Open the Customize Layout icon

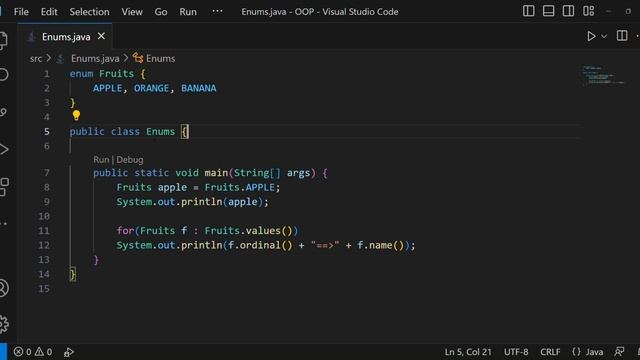click(588, 11)
